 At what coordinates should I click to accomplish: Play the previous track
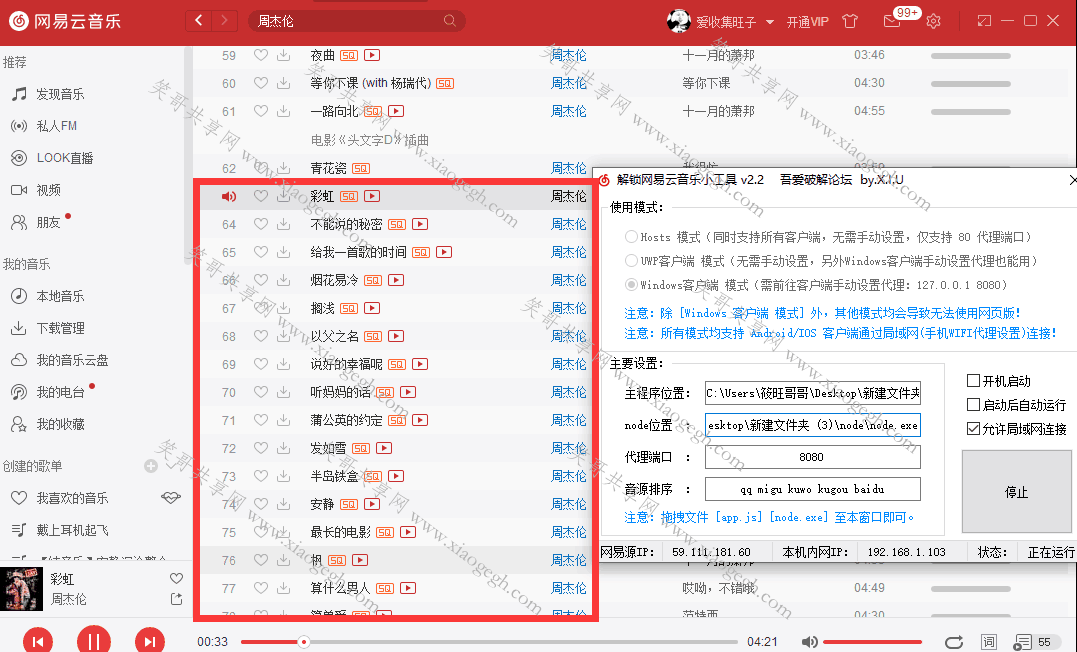38,642
